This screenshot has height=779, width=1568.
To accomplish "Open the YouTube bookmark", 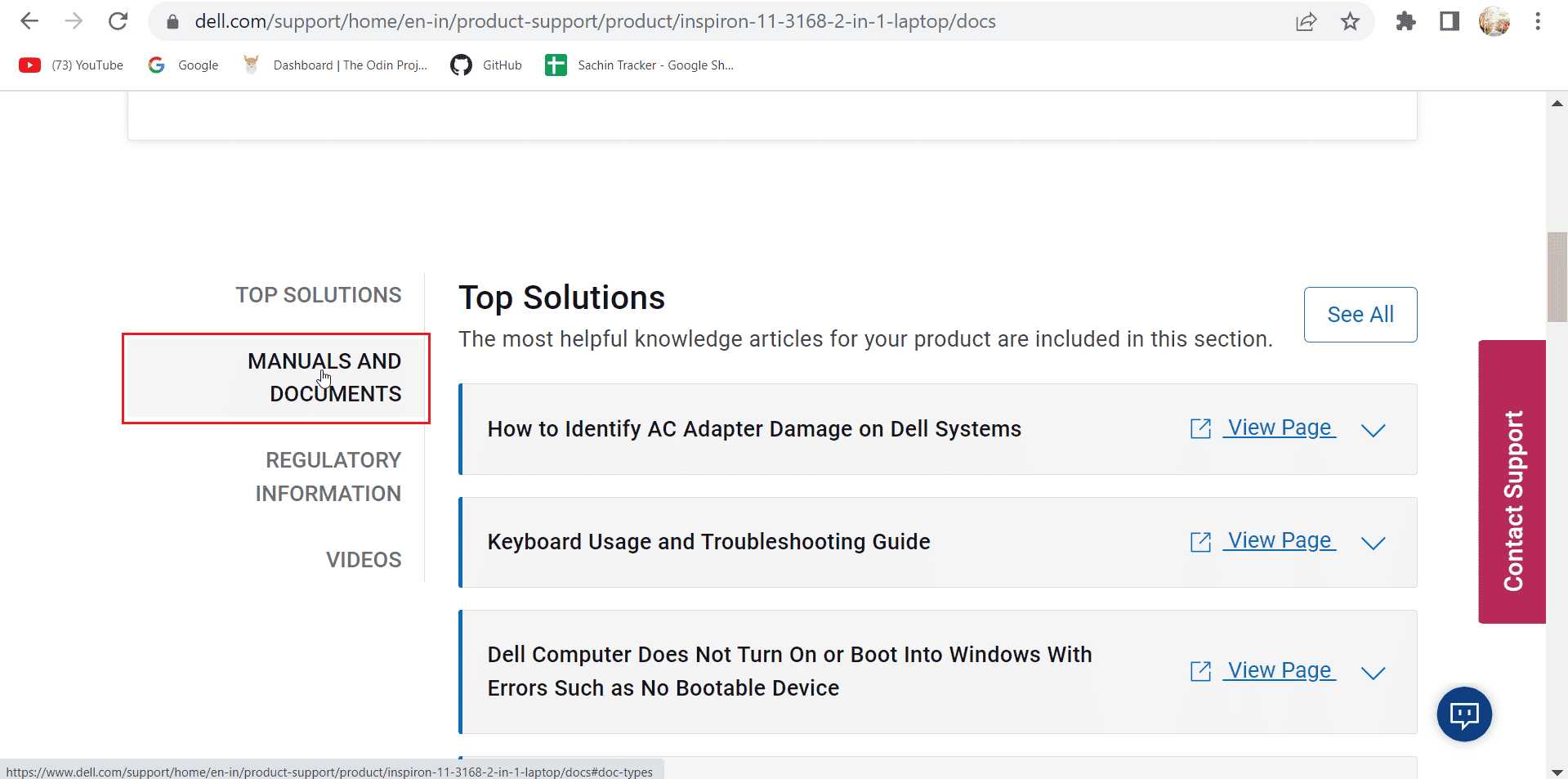I will [71, 65].
